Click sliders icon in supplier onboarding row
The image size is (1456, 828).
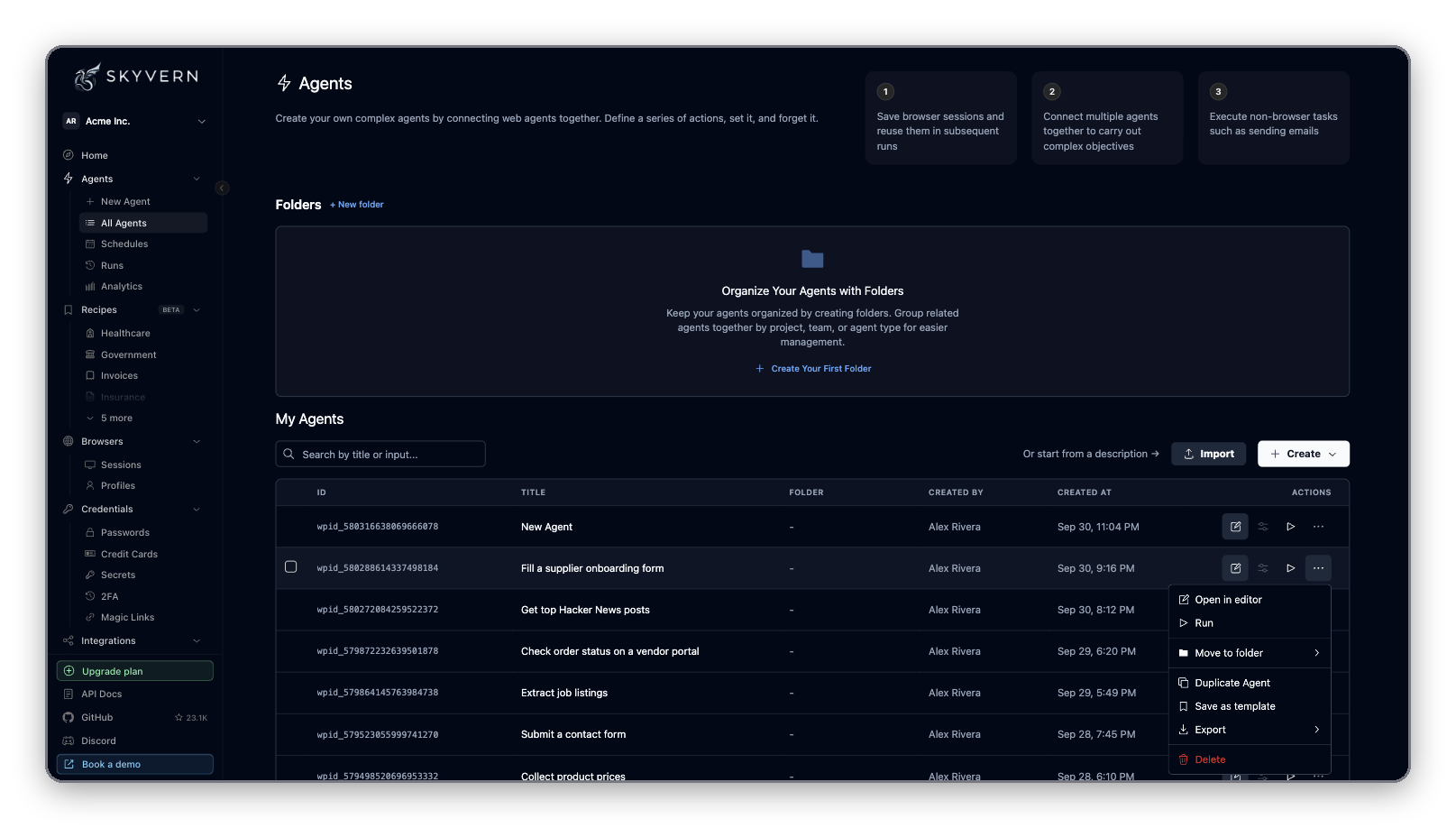[1263, 568]
